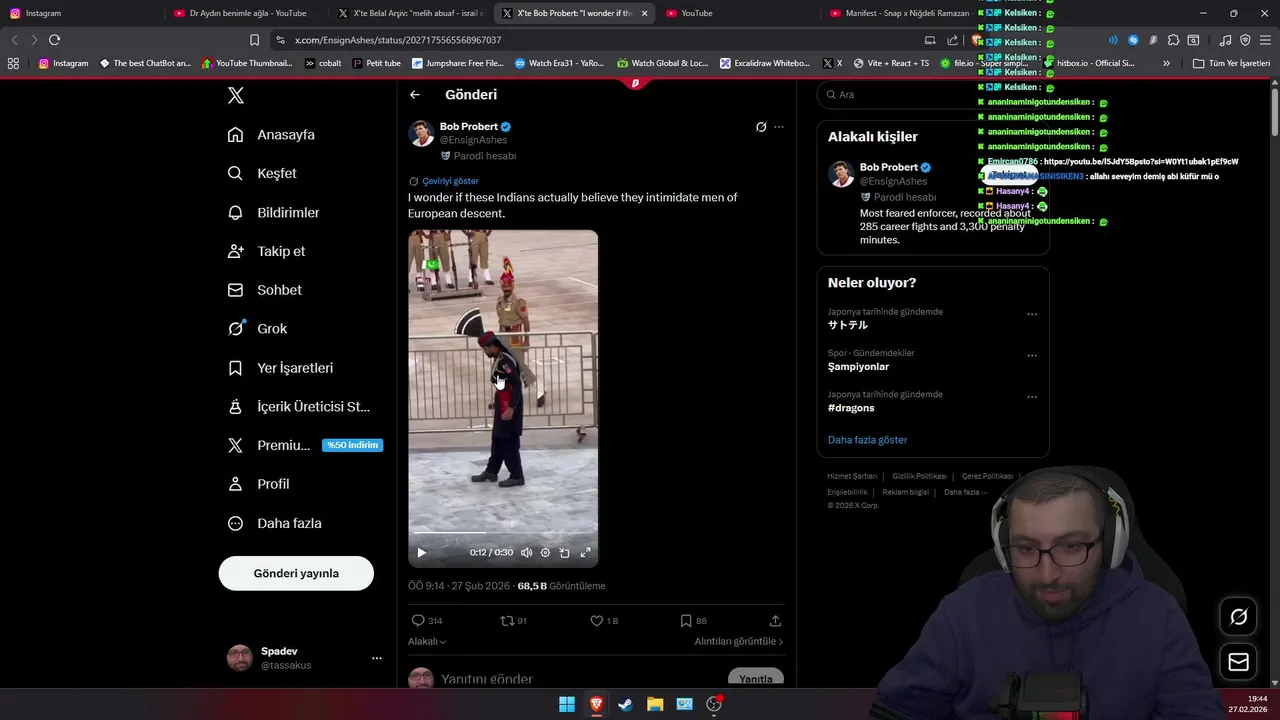Screen dimensions: 1280x720
Task: Show hidden bookmarks overflow chevron
Action: tap(1166, 63)
